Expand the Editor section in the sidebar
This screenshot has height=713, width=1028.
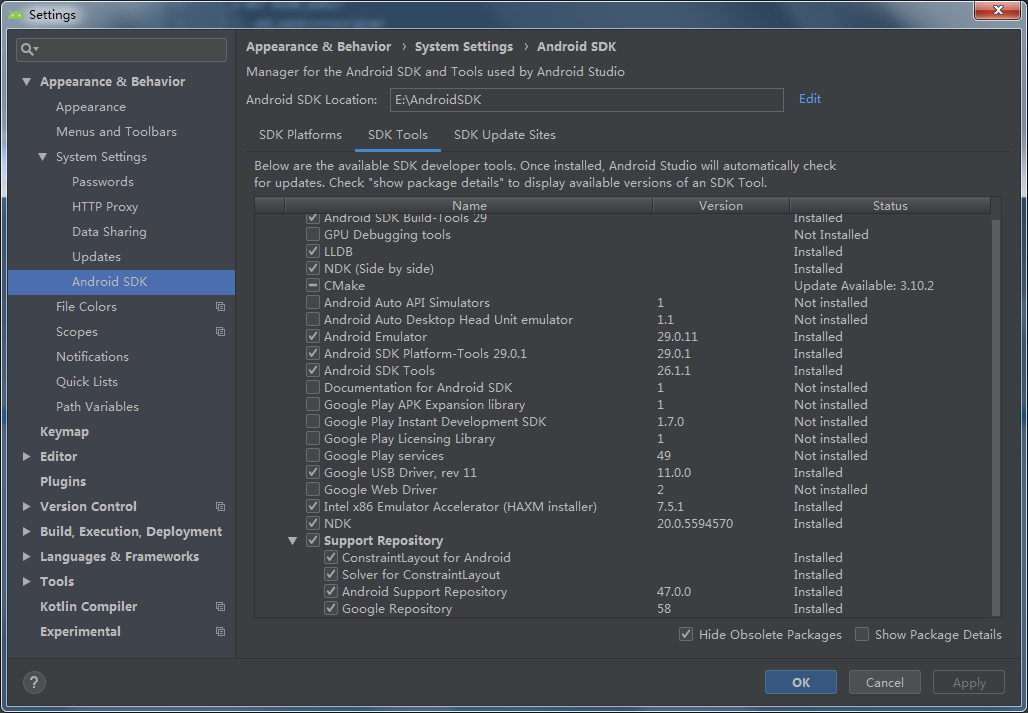(26, 456)
